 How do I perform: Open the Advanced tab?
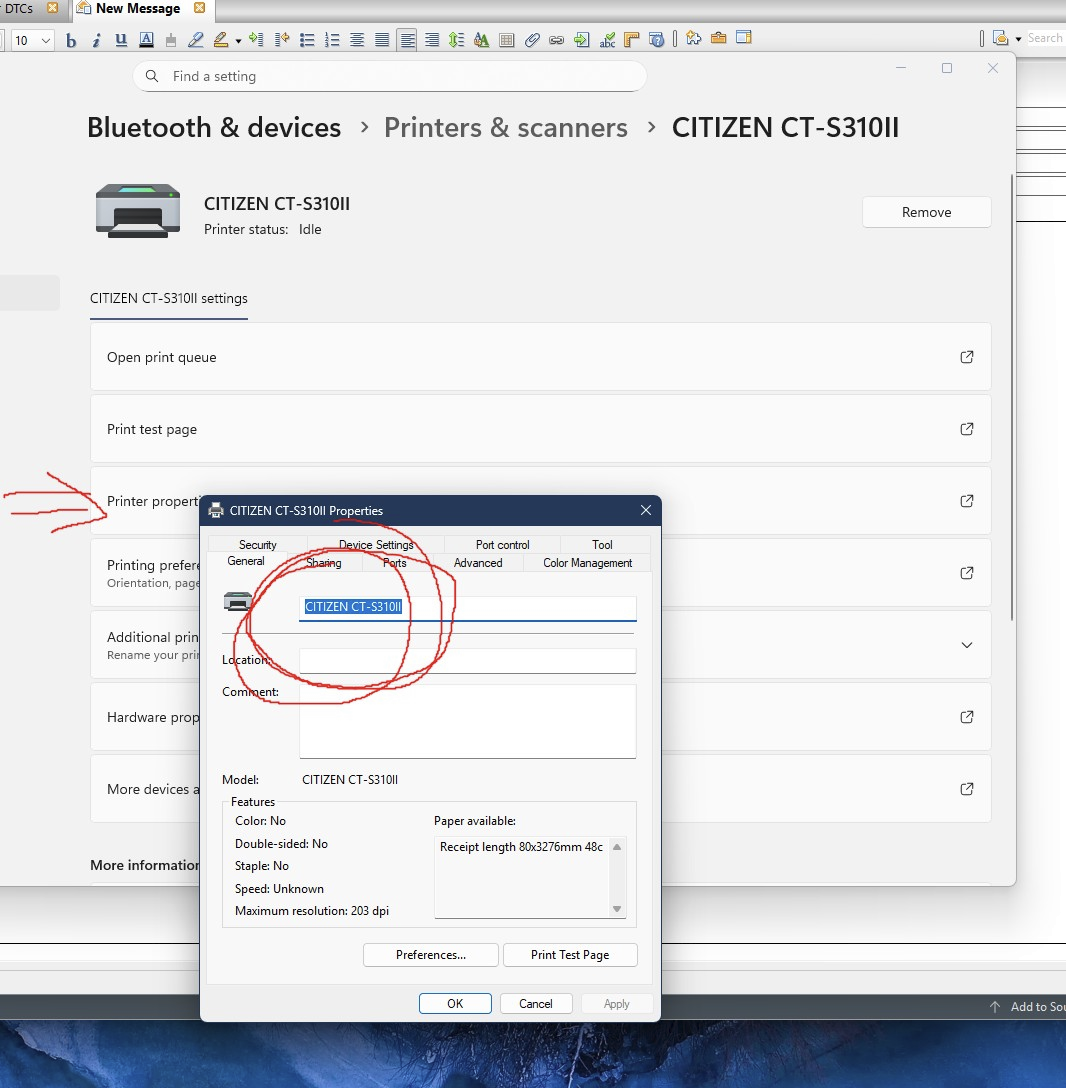pyautogui.click(x=478, y=563)
